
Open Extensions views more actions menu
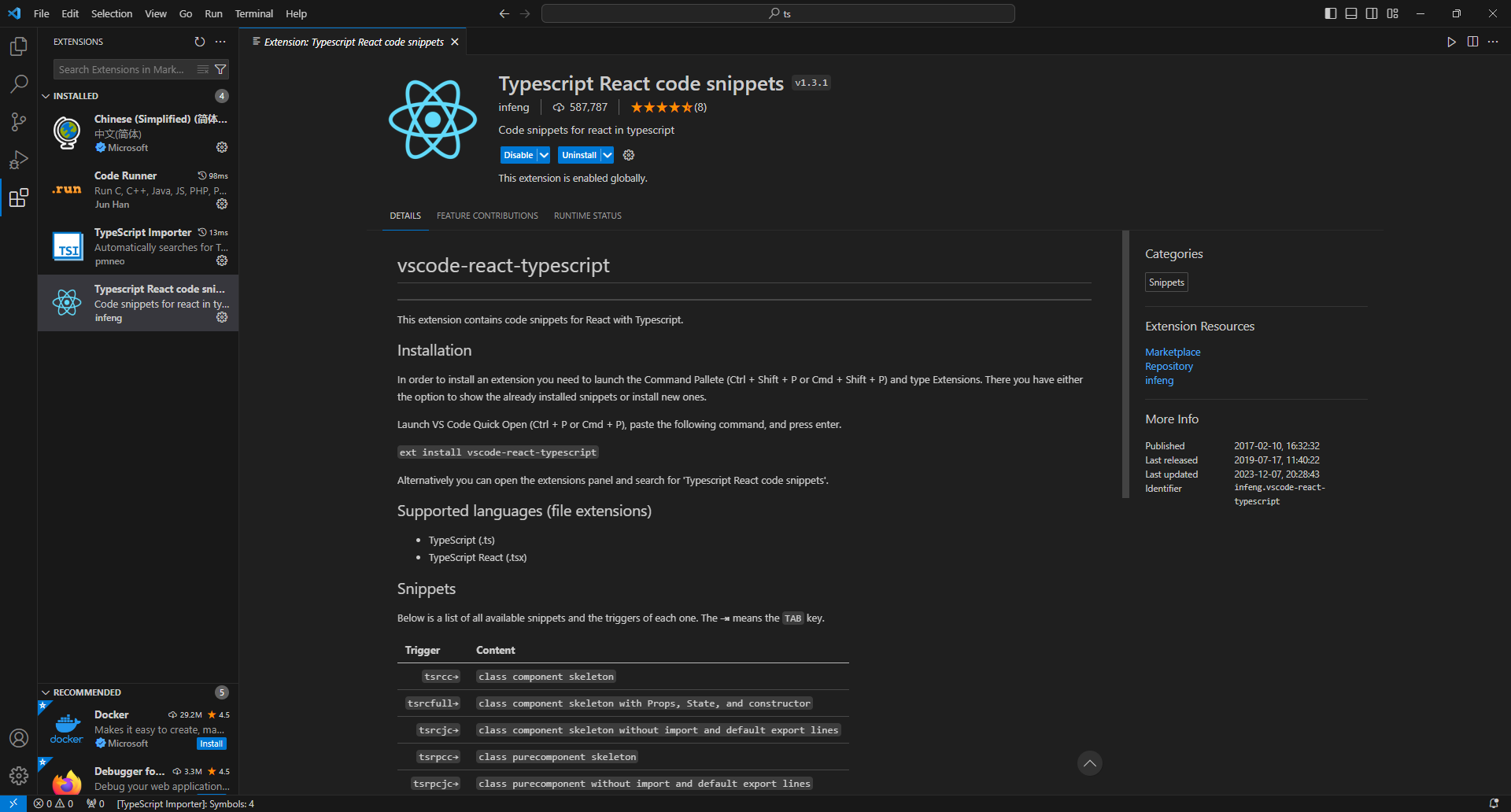click(220, 42)
